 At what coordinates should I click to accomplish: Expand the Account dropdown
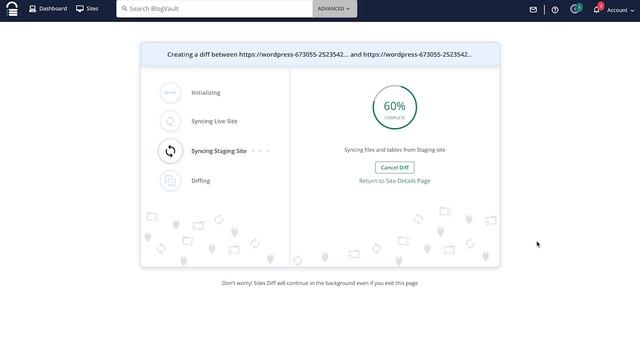coord(620,10)
